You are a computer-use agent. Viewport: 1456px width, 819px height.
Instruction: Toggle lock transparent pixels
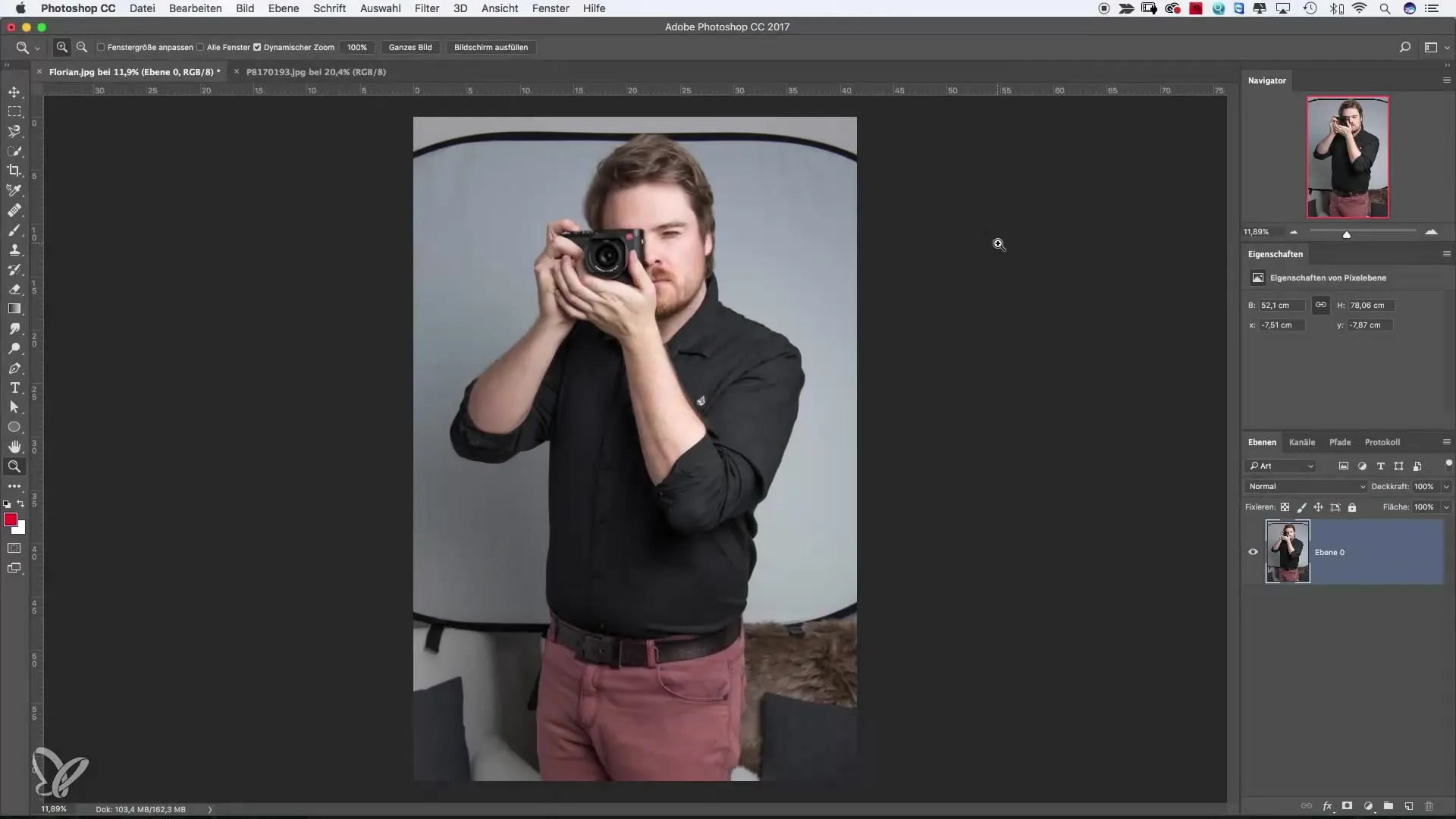click(1285, 507)
